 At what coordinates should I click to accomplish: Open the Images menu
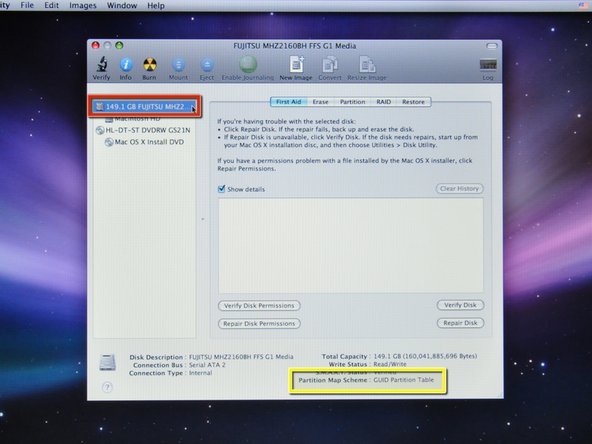click(x=83, y=5)
